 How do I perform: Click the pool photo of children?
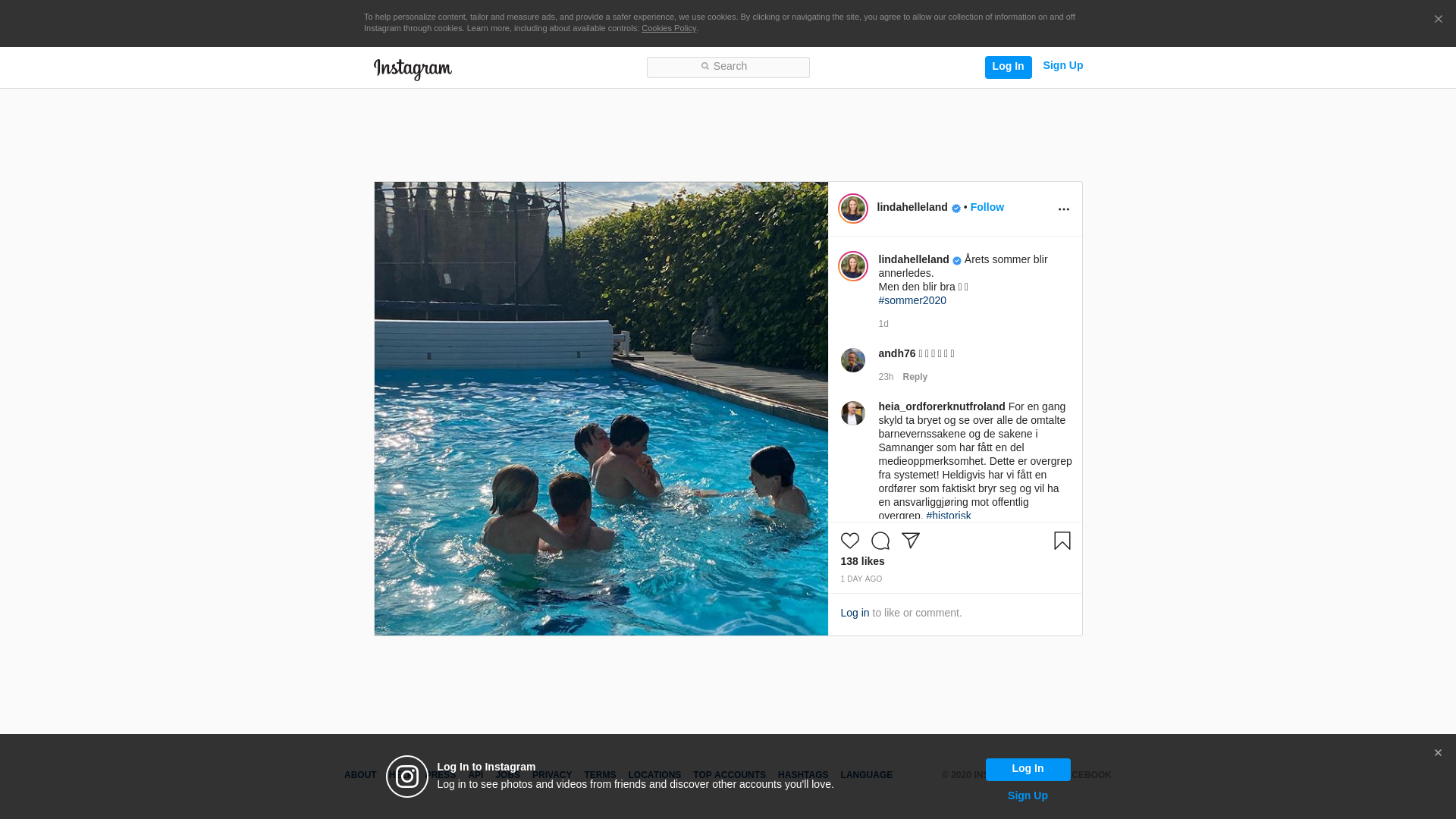pos(601,408)
